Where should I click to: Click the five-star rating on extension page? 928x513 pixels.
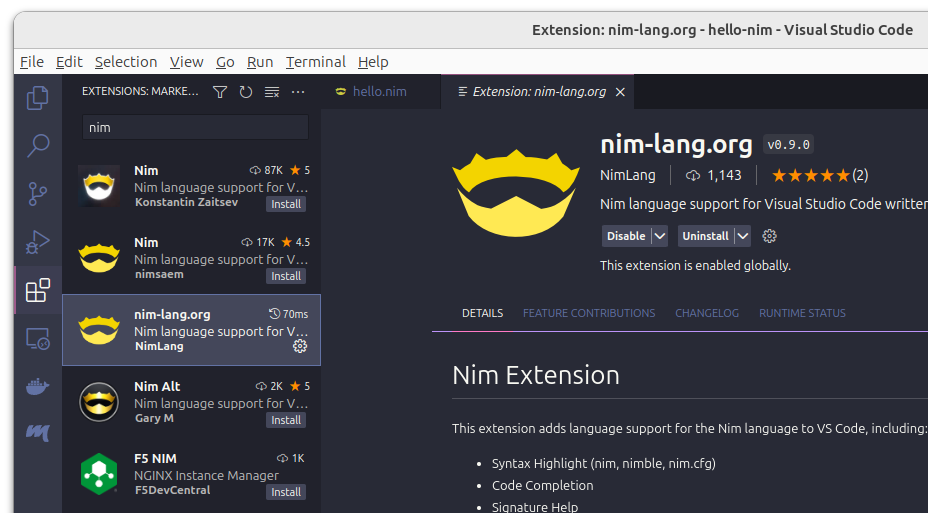tap(811, 175)
